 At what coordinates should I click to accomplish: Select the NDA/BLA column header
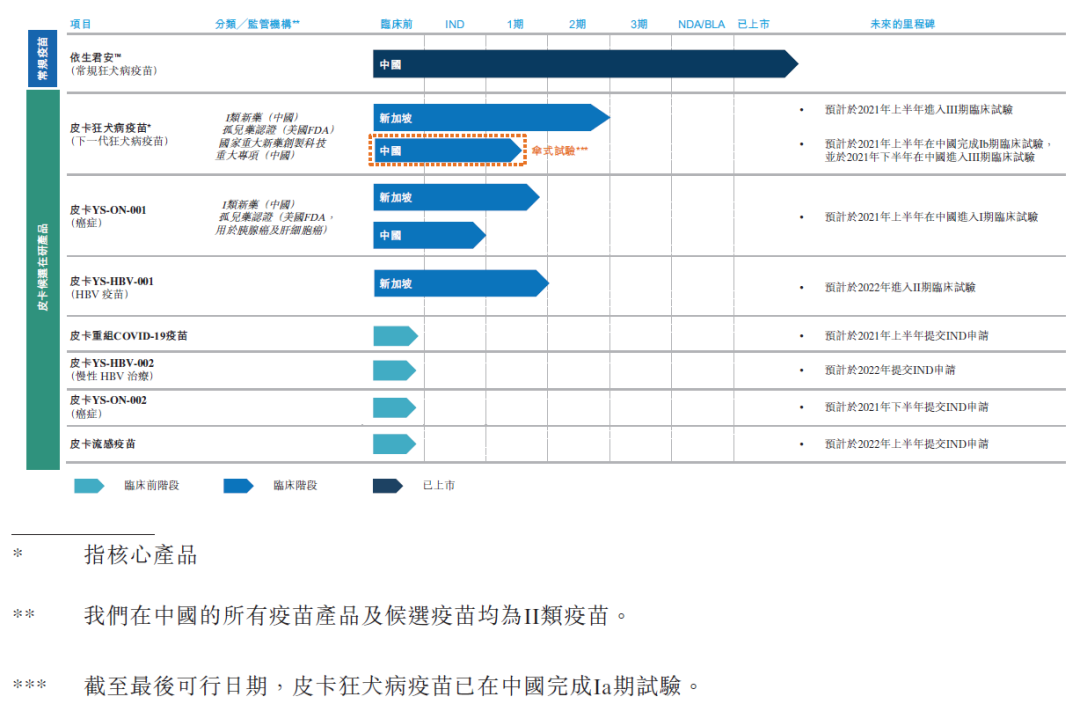coord(701,23)
